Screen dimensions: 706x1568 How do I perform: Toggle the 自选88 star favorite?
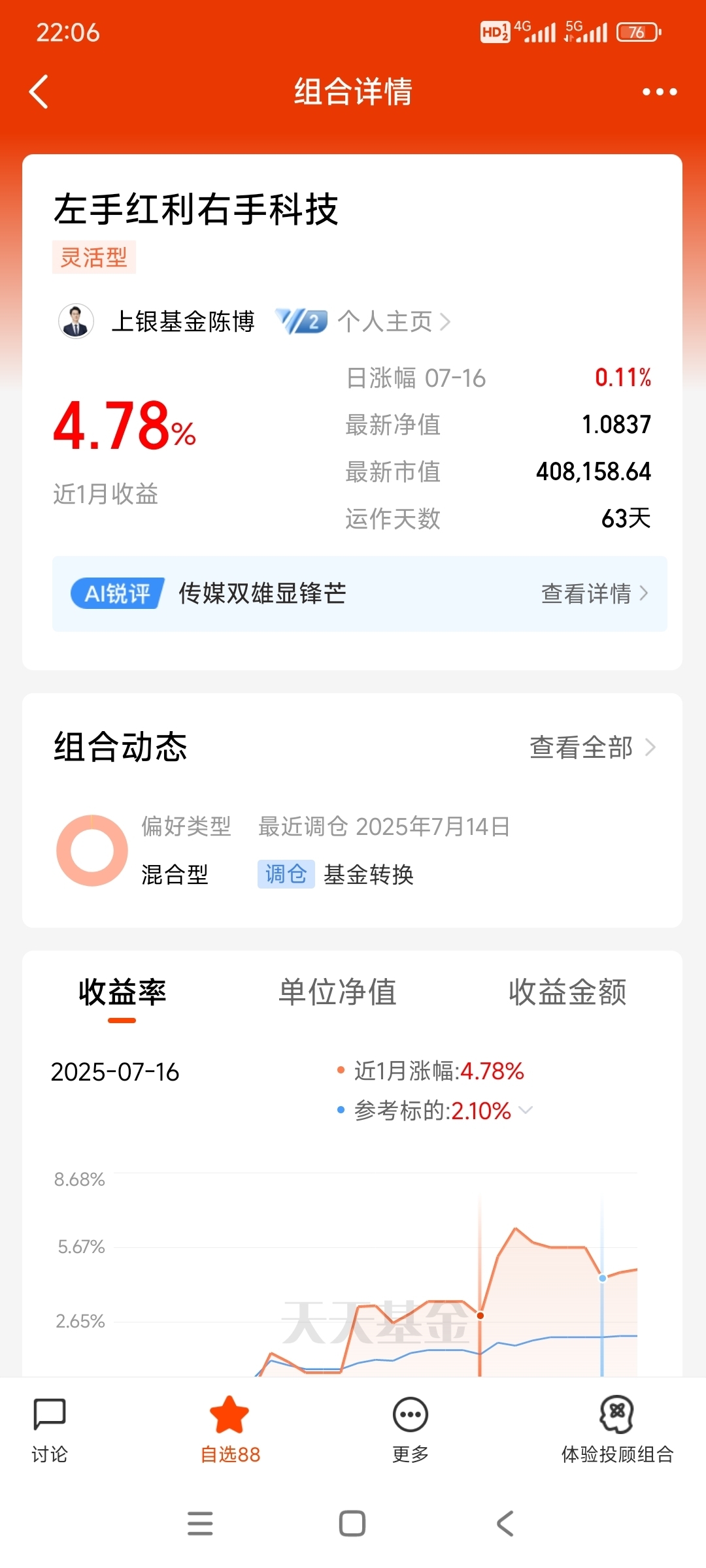pos(229,1415)
